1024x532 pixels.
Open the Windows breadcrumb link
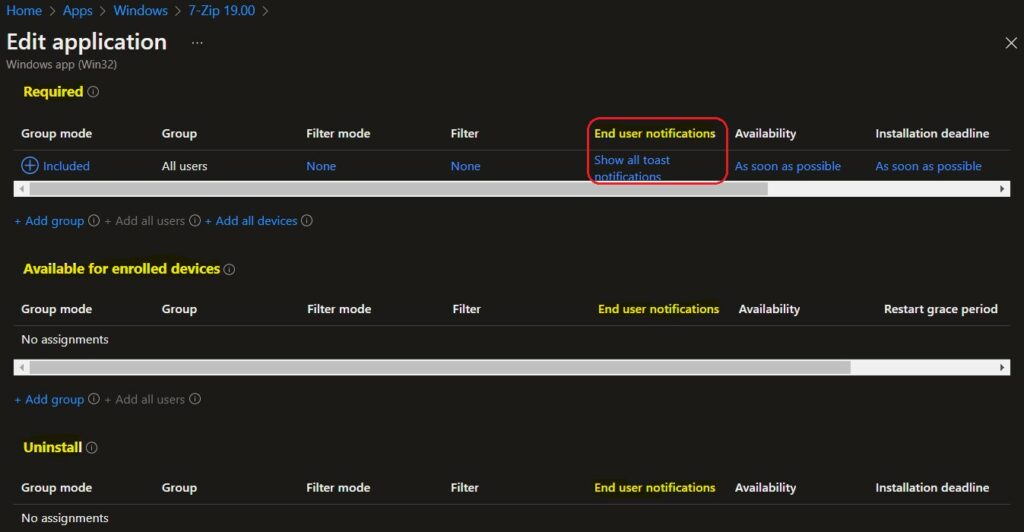pos(140,10)
